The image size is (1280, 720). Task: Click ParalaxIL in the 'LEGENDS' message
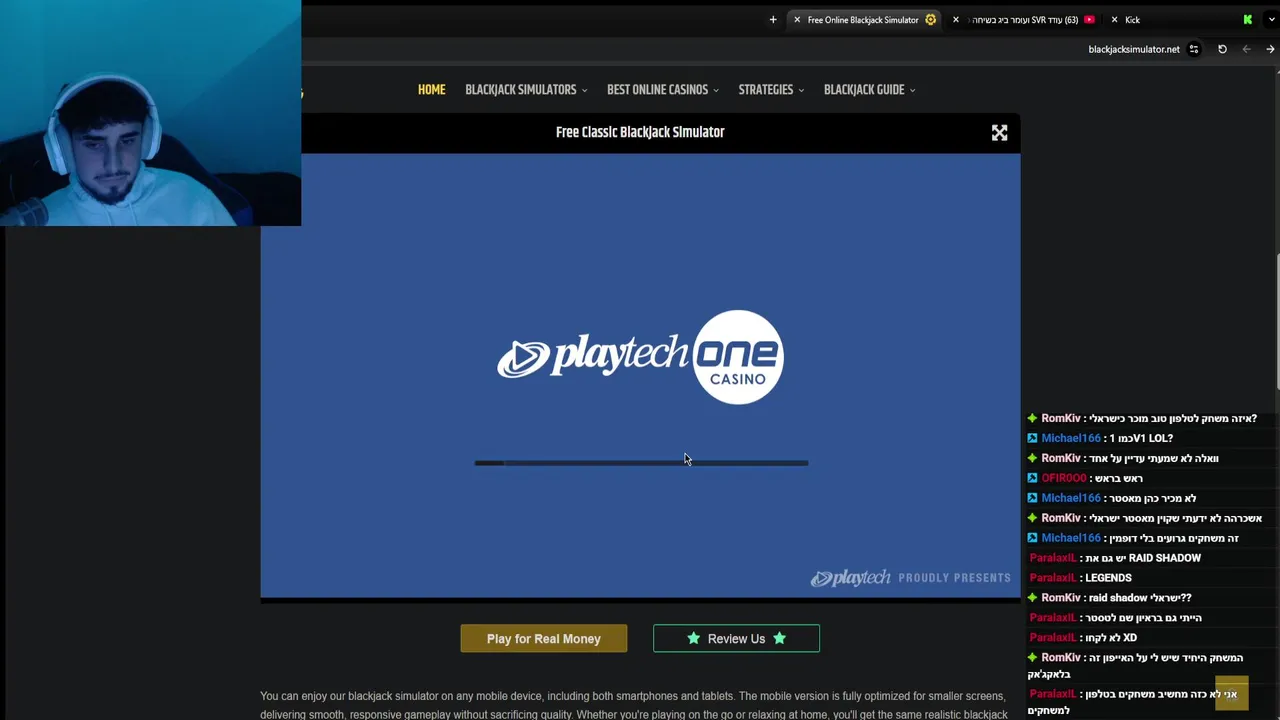[x=1052, y=578]
